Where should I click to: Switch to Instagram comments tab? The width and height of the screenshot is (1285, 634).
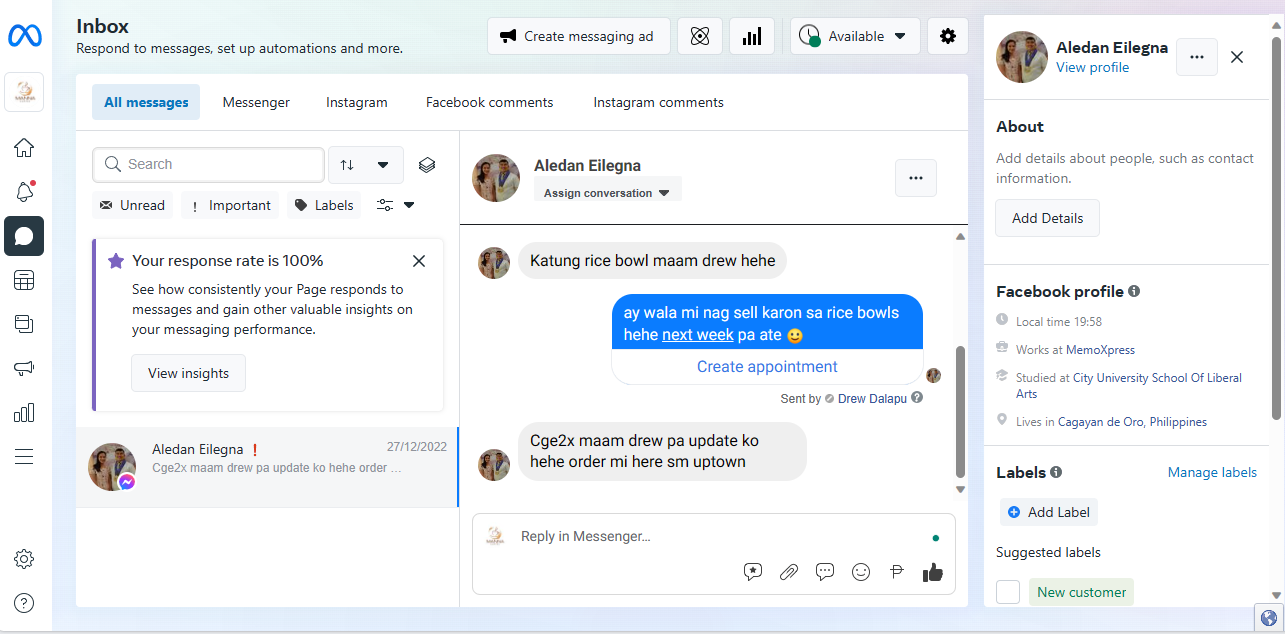659,102
